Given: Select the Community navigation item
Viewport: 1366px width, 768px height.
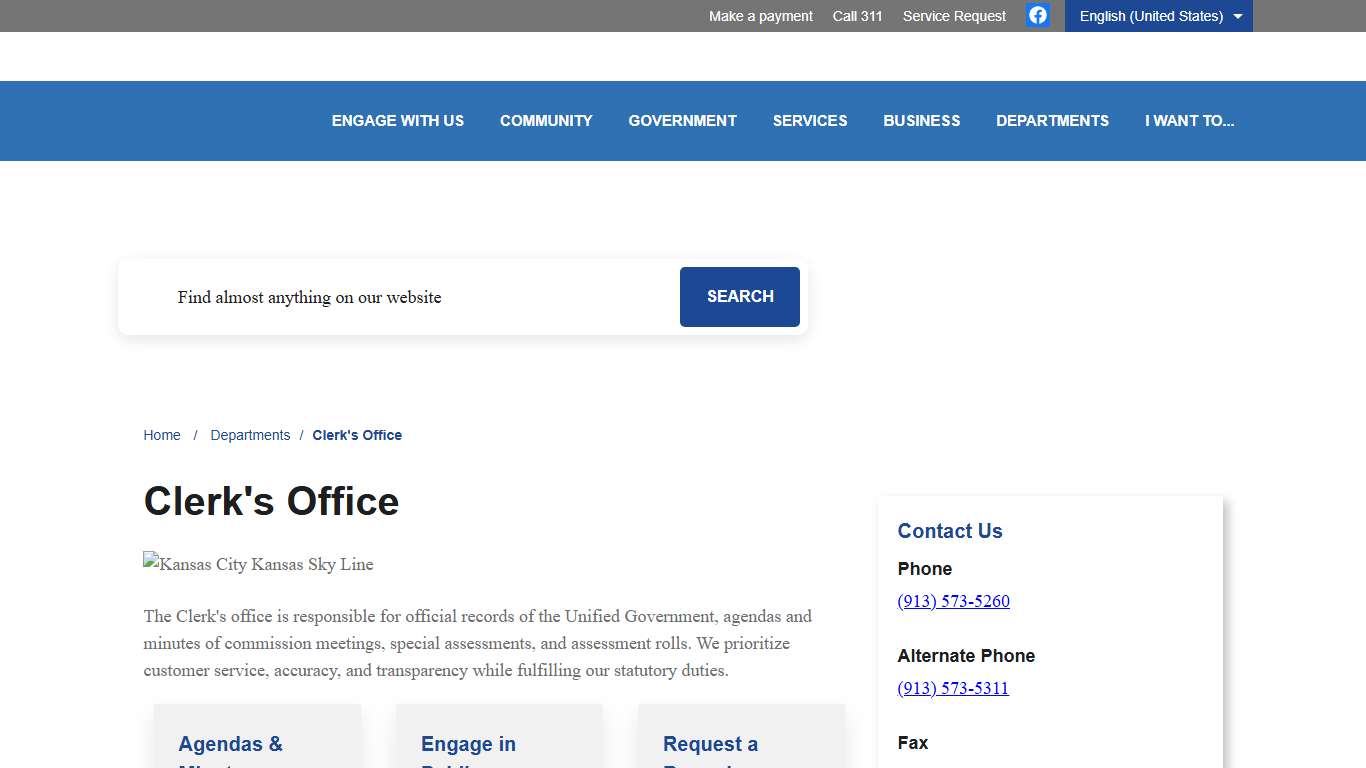Looking at the screenshot, I should (x=546, y=121).
